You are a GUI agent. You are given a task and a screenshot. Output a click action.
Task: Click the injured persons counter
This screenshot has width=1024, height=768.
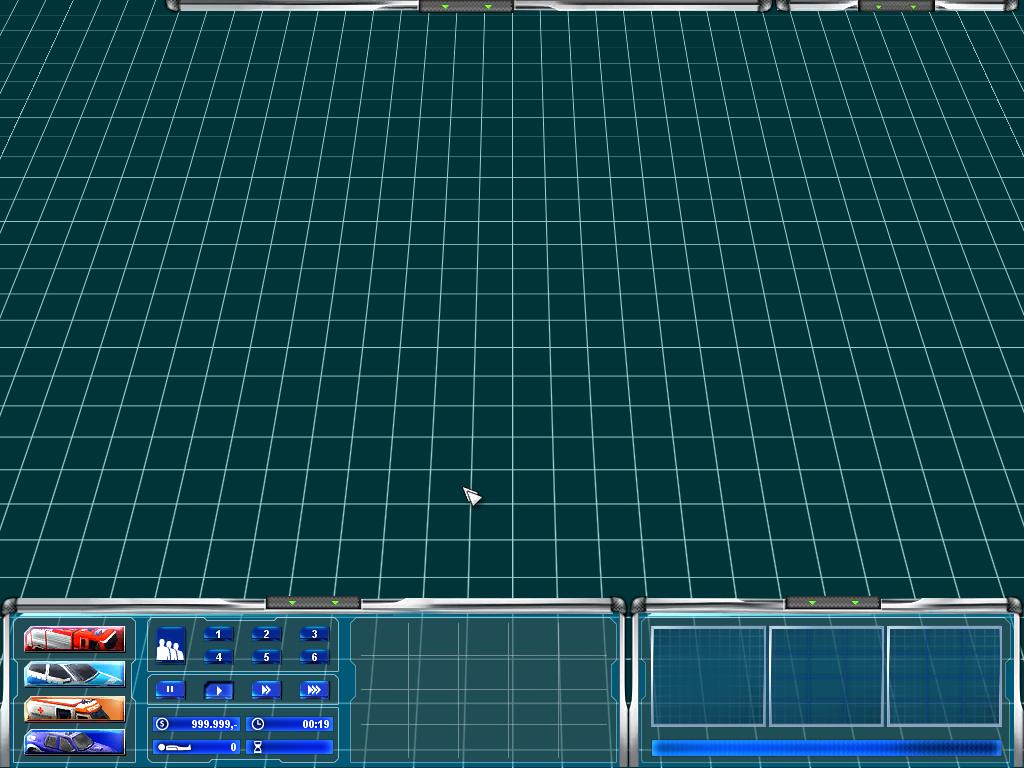[x=196, y=746]
